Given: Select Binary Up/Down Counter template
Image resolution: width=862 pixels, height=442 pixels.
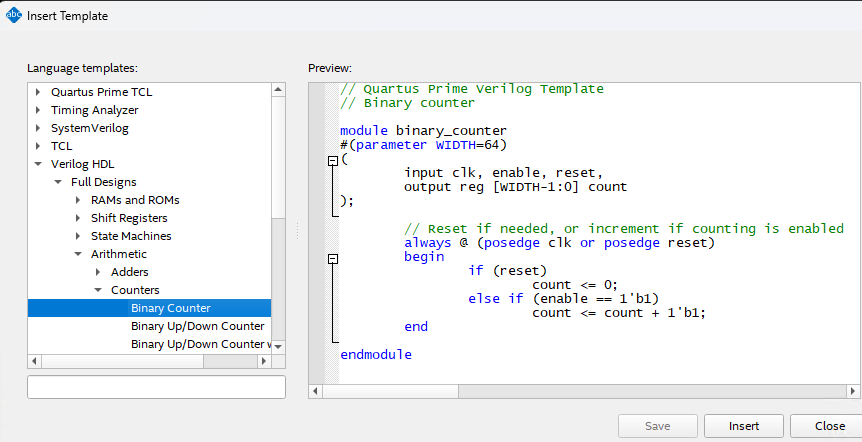Looking at the screenshot, I should [x=197, y=326].
